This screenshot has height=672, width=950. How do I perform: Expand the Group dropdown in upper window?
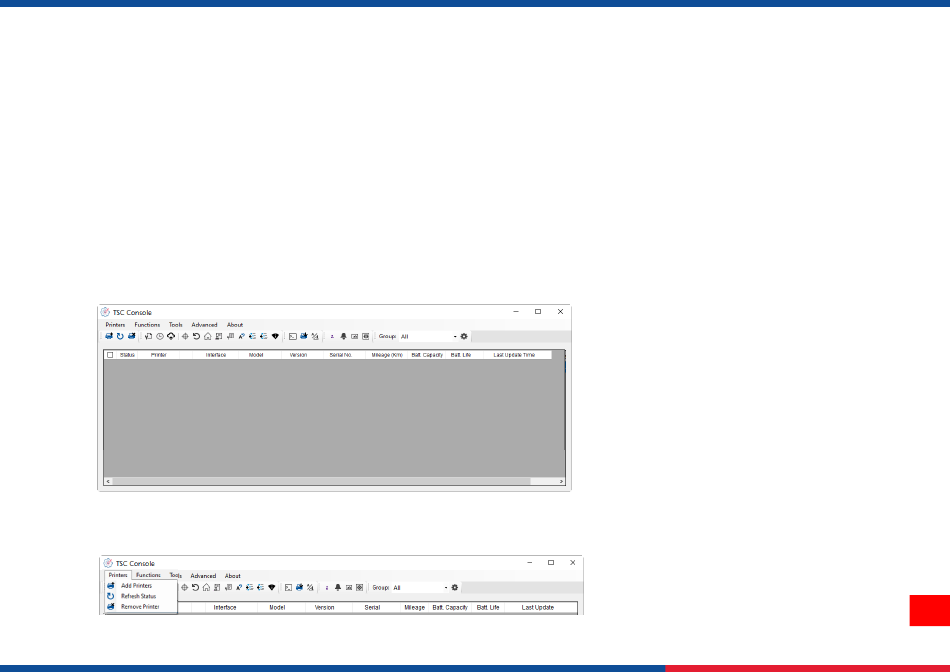pos(455,337)
